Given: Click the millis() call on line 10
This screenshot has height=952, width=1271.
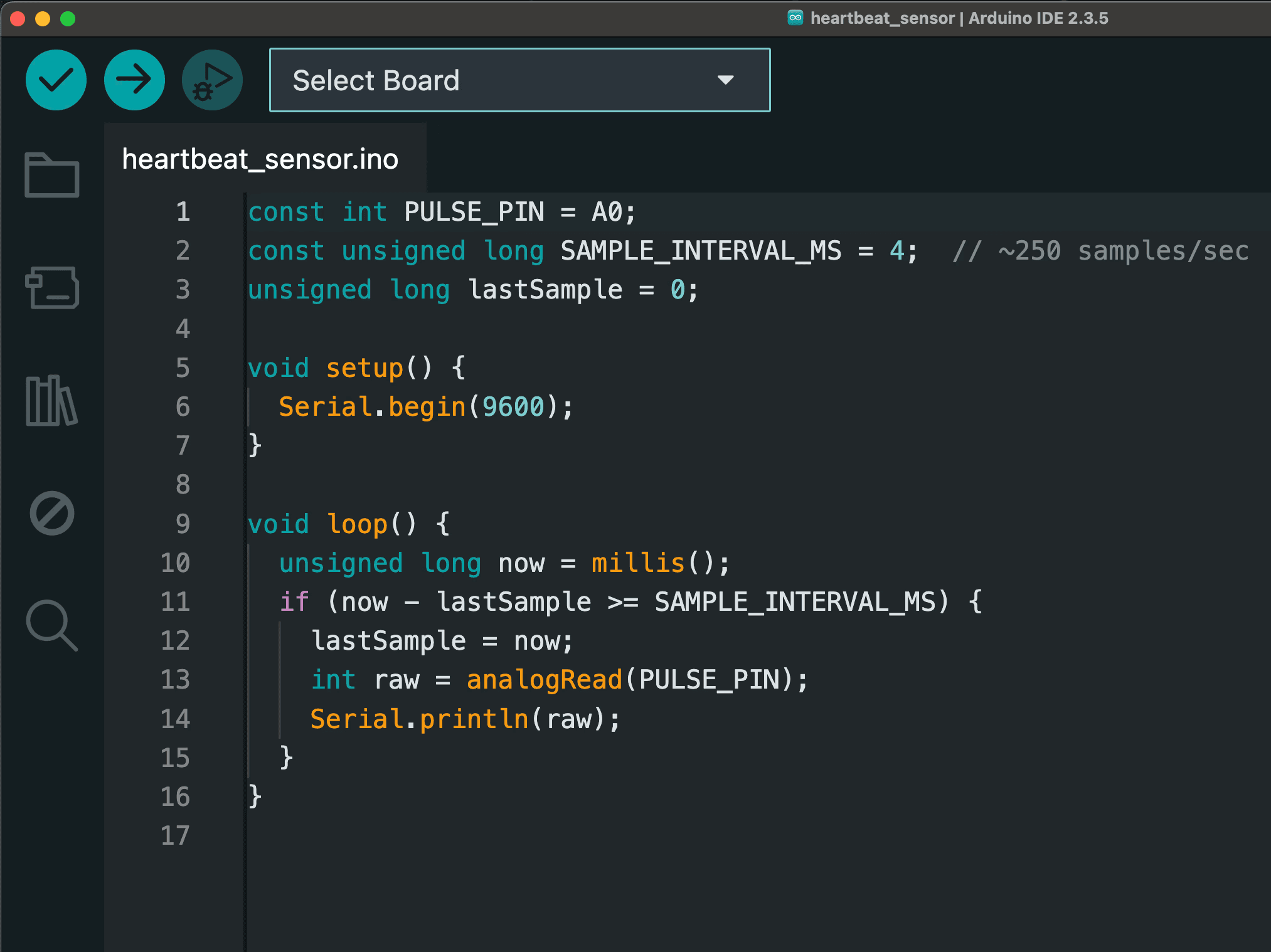Looking at the screenshot, I should coord(652,563).
